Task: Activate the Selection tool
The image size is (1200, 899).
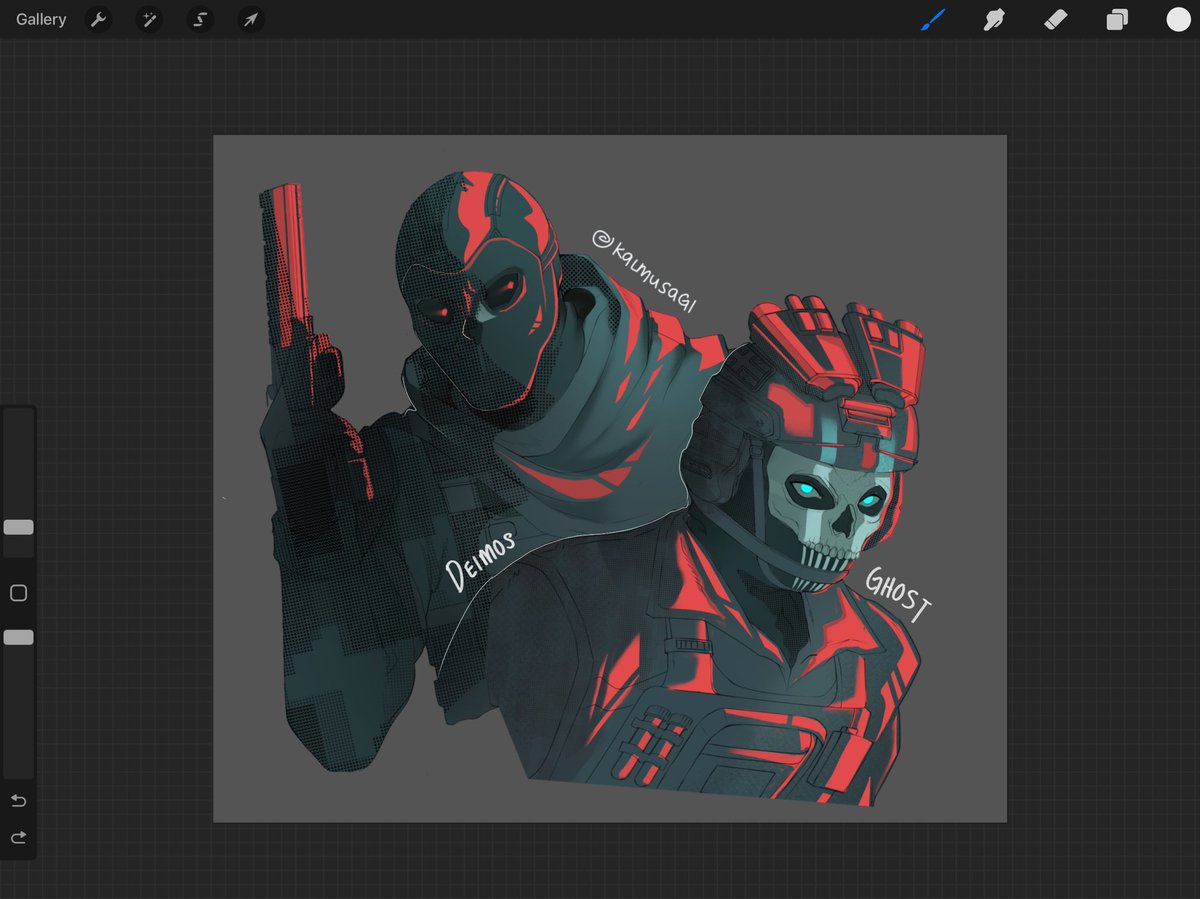Action: [200, 19]
